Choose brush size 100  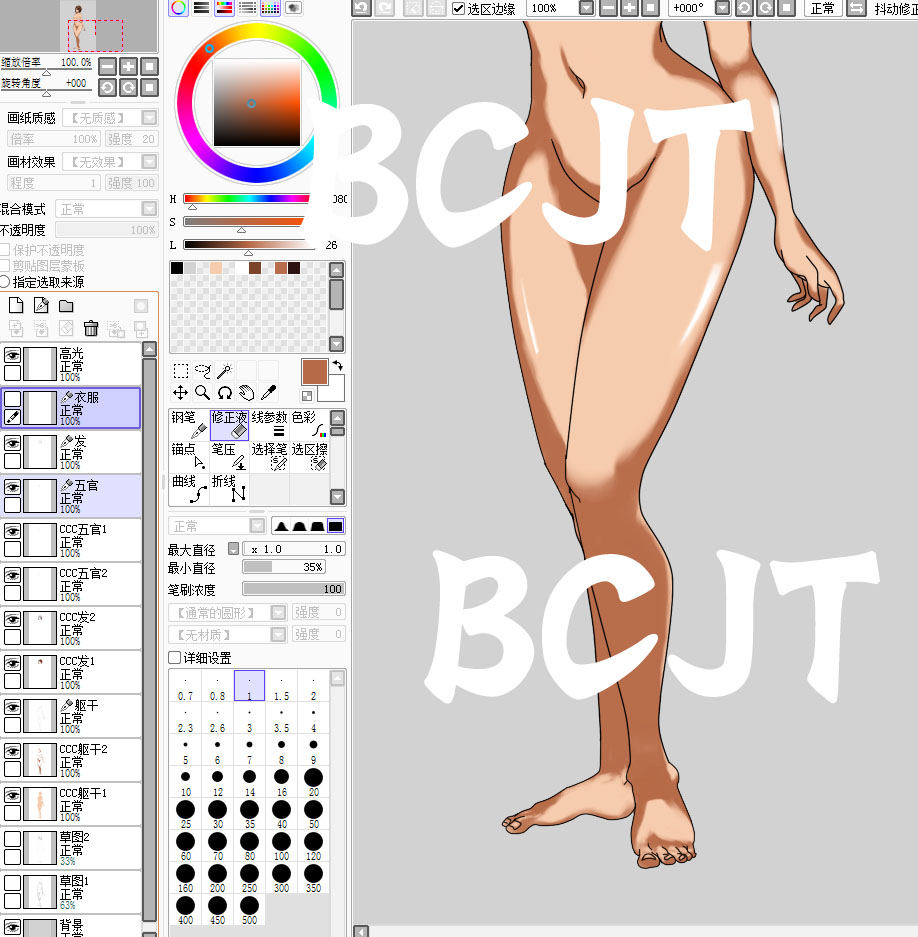281,846
